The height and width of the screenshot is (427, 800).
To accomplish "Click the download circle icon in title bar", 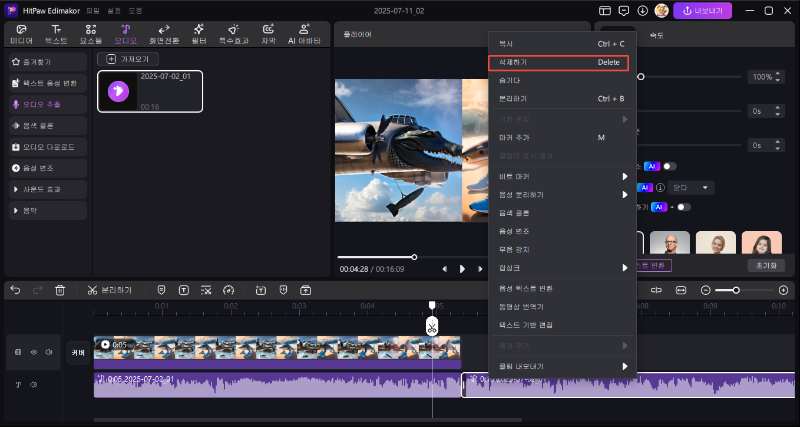I will point(642,11).
